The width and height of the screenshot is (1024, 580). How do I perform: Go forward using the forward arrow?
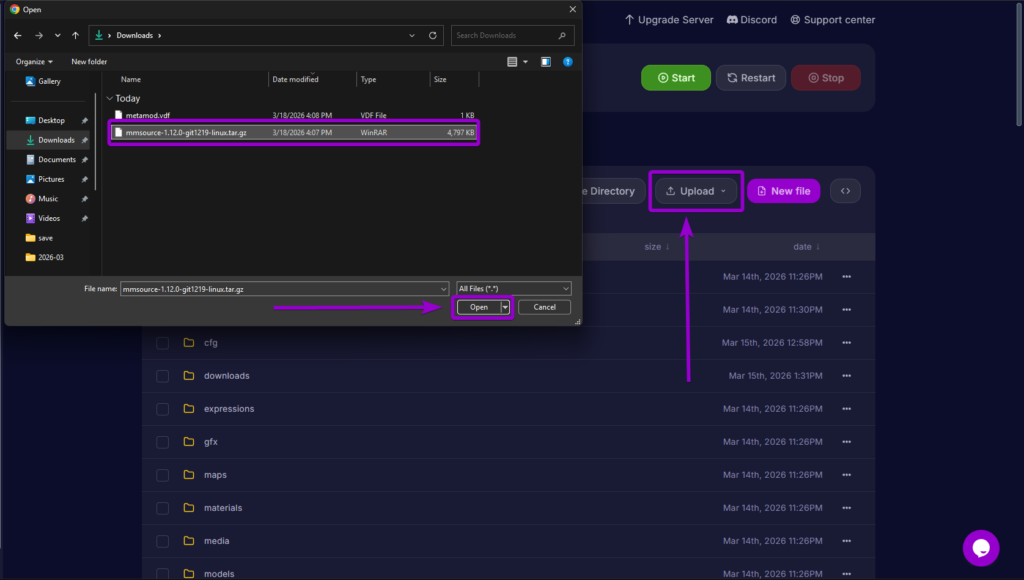38,35
